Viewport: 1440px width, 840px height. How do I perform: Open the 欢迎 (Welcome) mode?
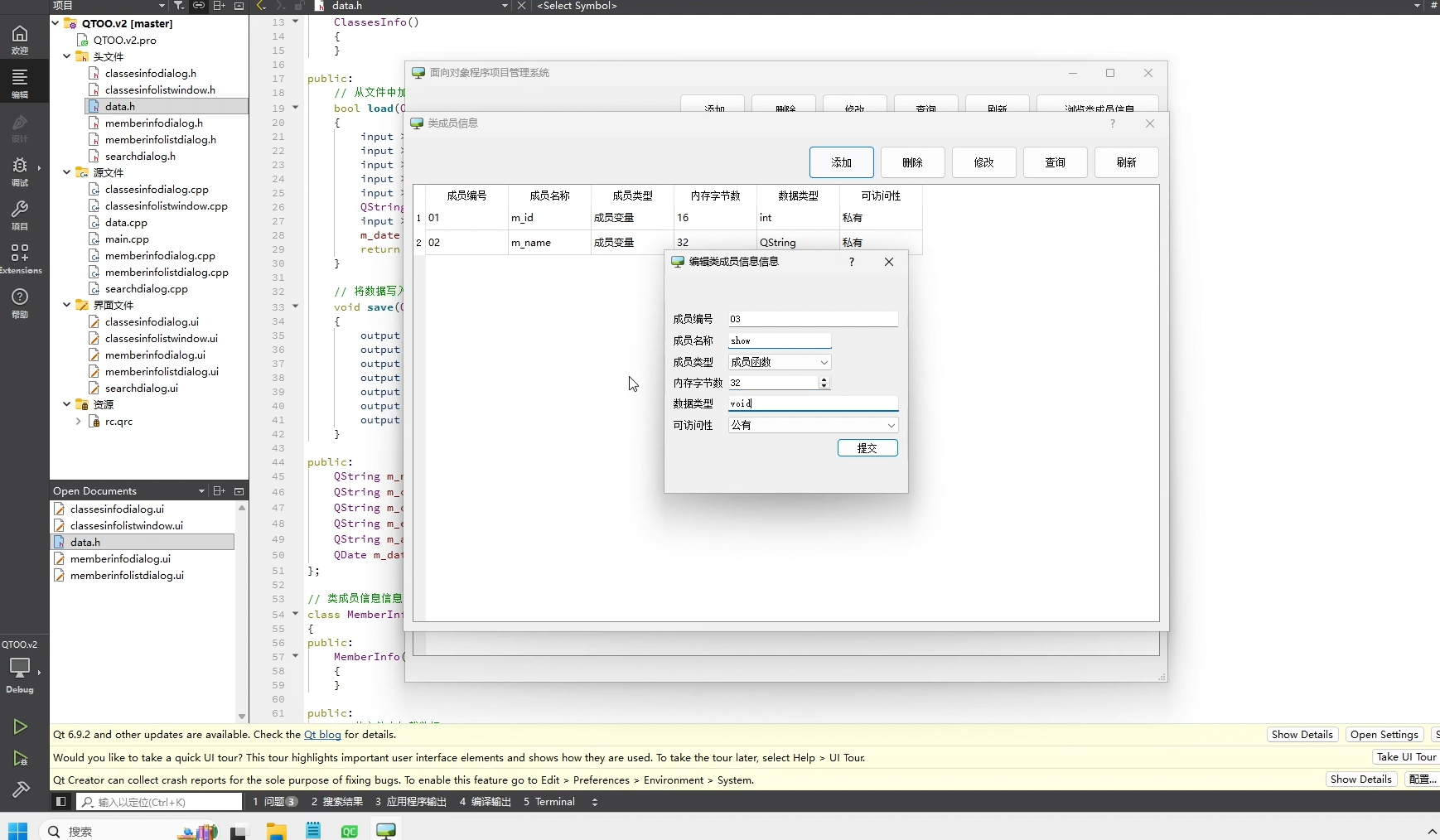click(x=20, y=39)
